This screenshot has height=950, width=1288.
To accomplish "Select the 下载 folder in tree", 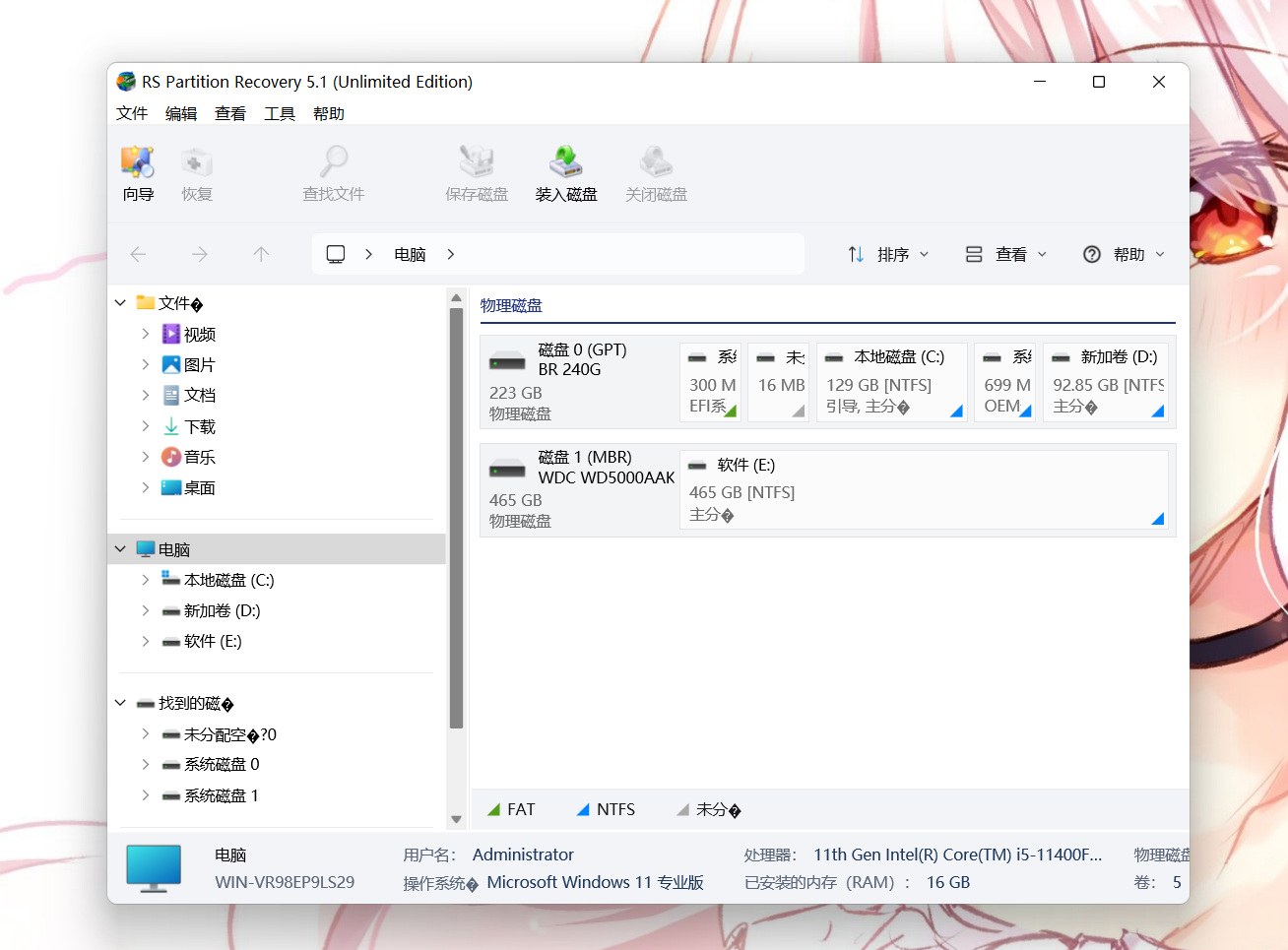I will click(189, 427).
